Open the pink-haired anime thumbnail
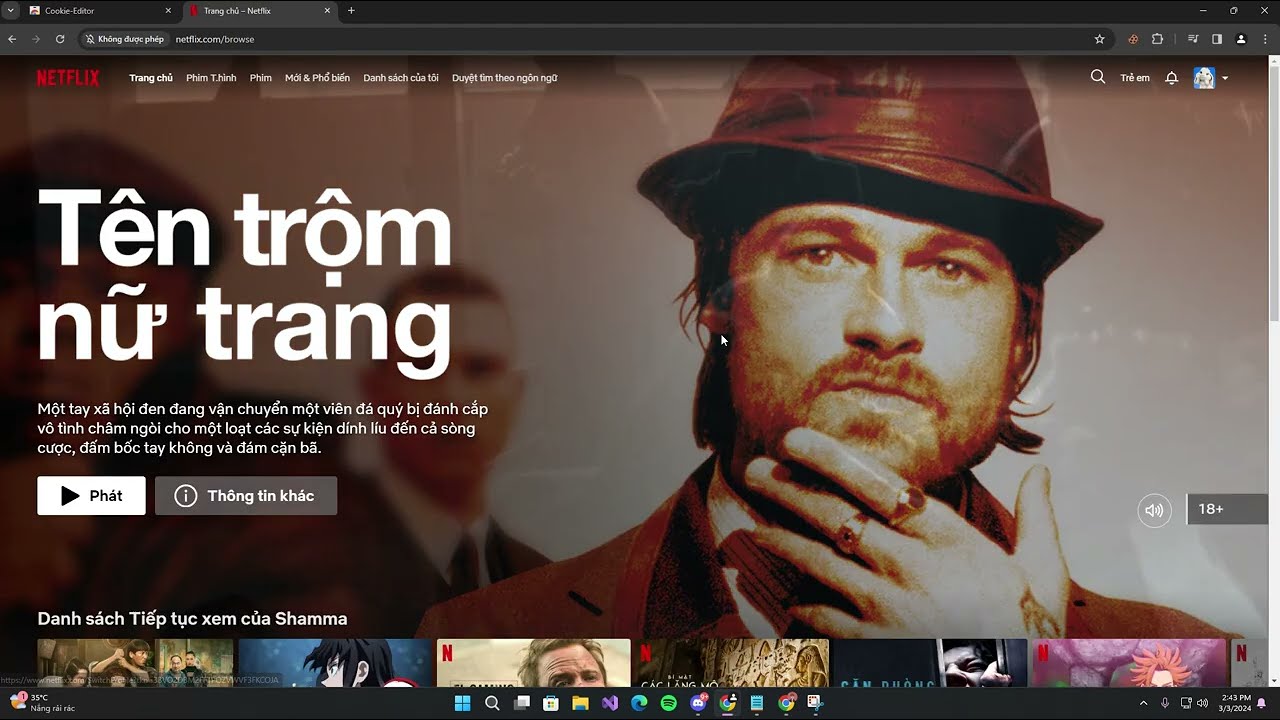Image resolution: width=1280 pixels, height=720 pixels. click(x=1129, y=662)
